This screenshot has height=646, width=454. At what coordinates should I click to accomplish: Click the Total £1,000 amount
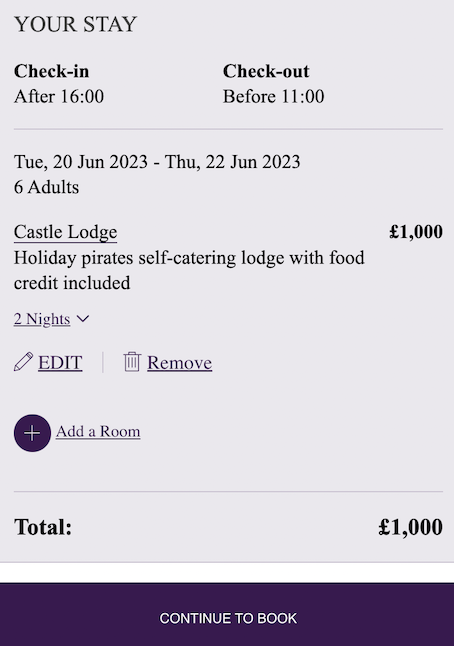click(x=411, y=527)
